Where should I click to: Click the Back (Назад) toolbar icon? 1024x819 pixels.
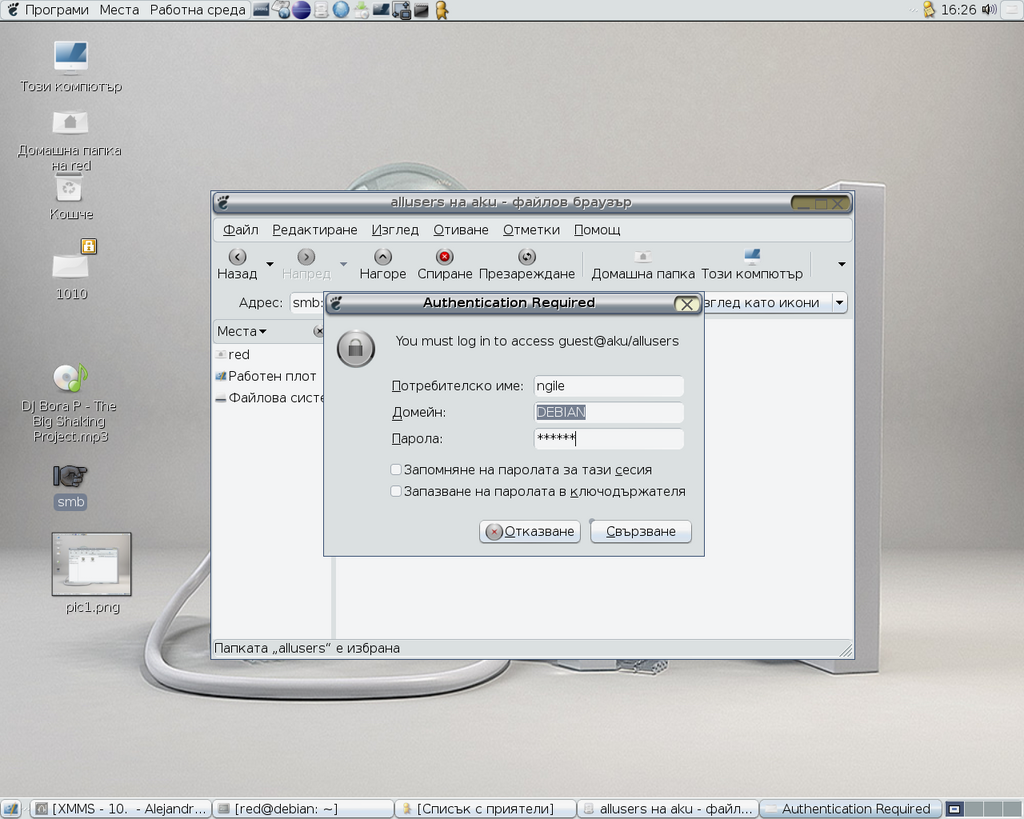(237, 258)
